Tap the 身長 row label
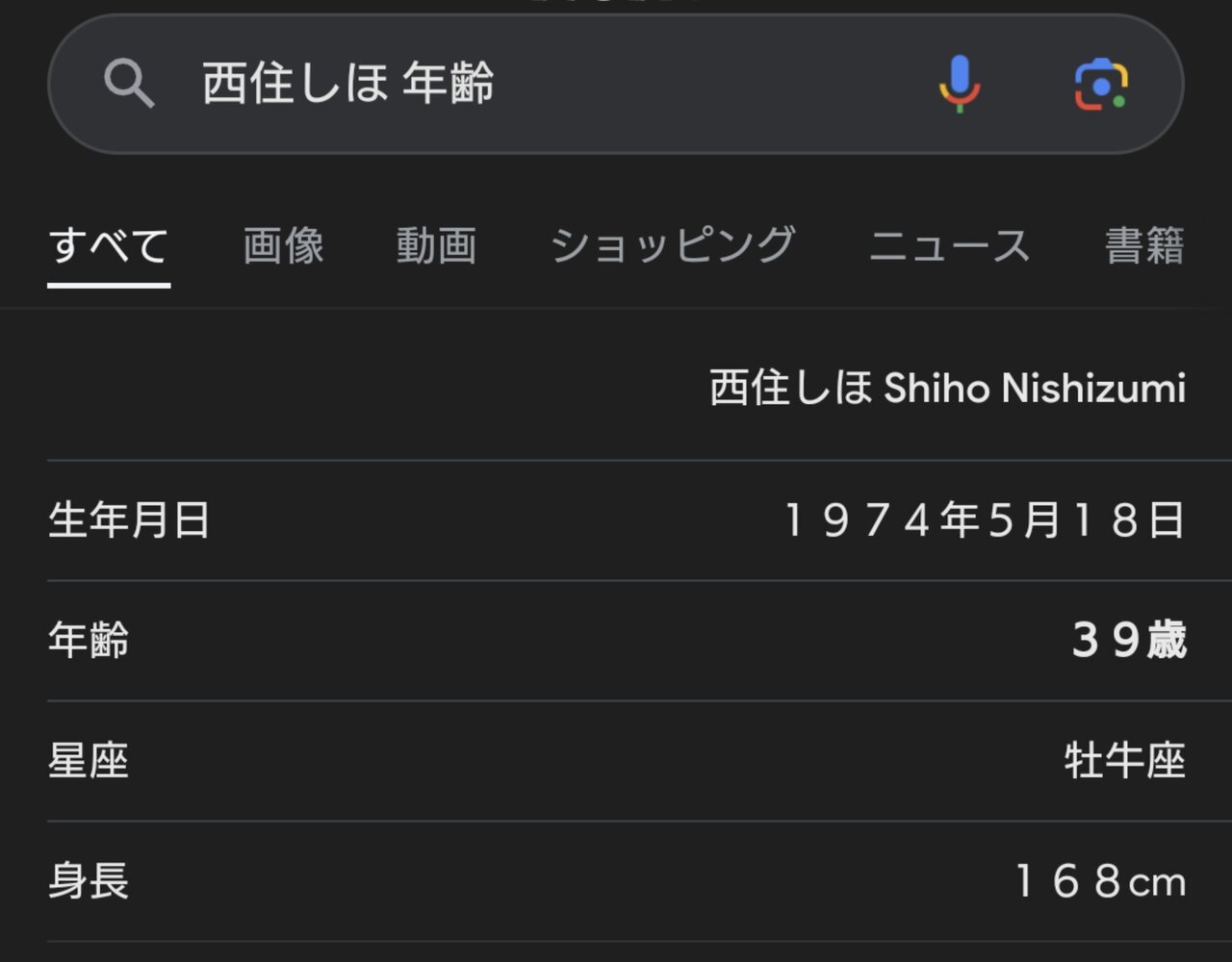 89,881
